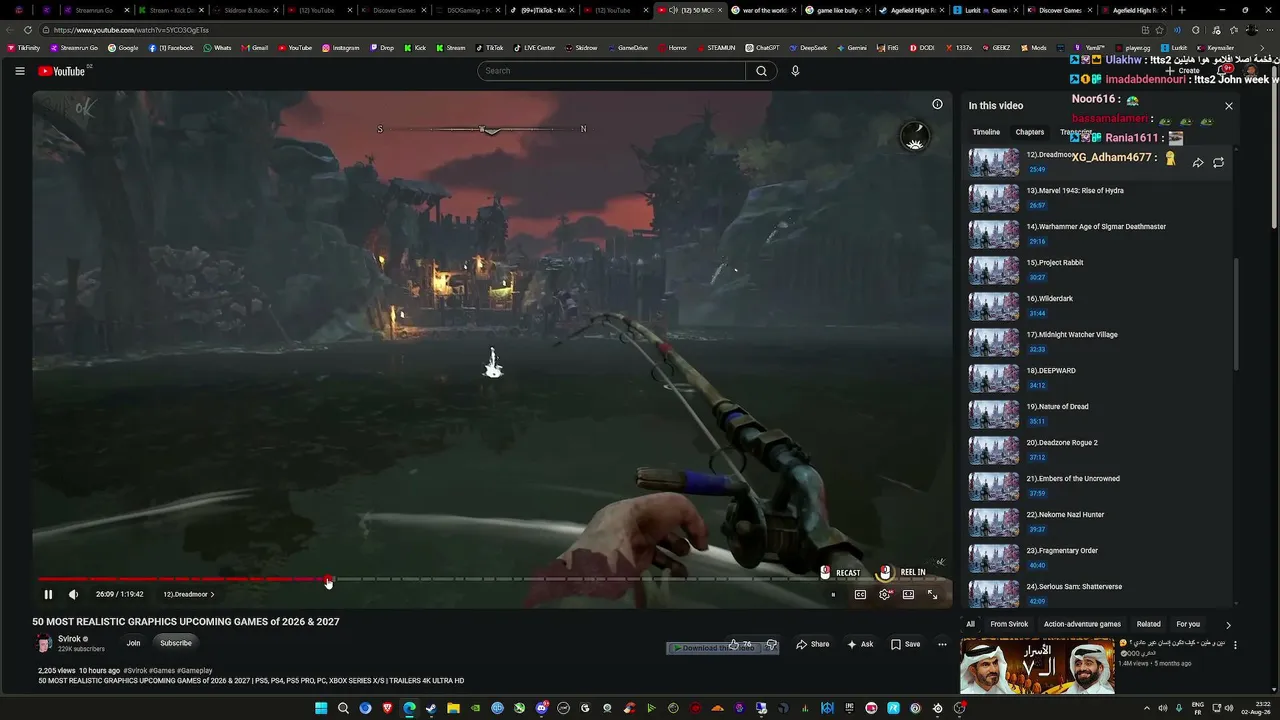Open the recommended Arabic video thumbnail
Image resolution: width=1280 pixels, height=720 pixels.
[x=1037, y=667]
